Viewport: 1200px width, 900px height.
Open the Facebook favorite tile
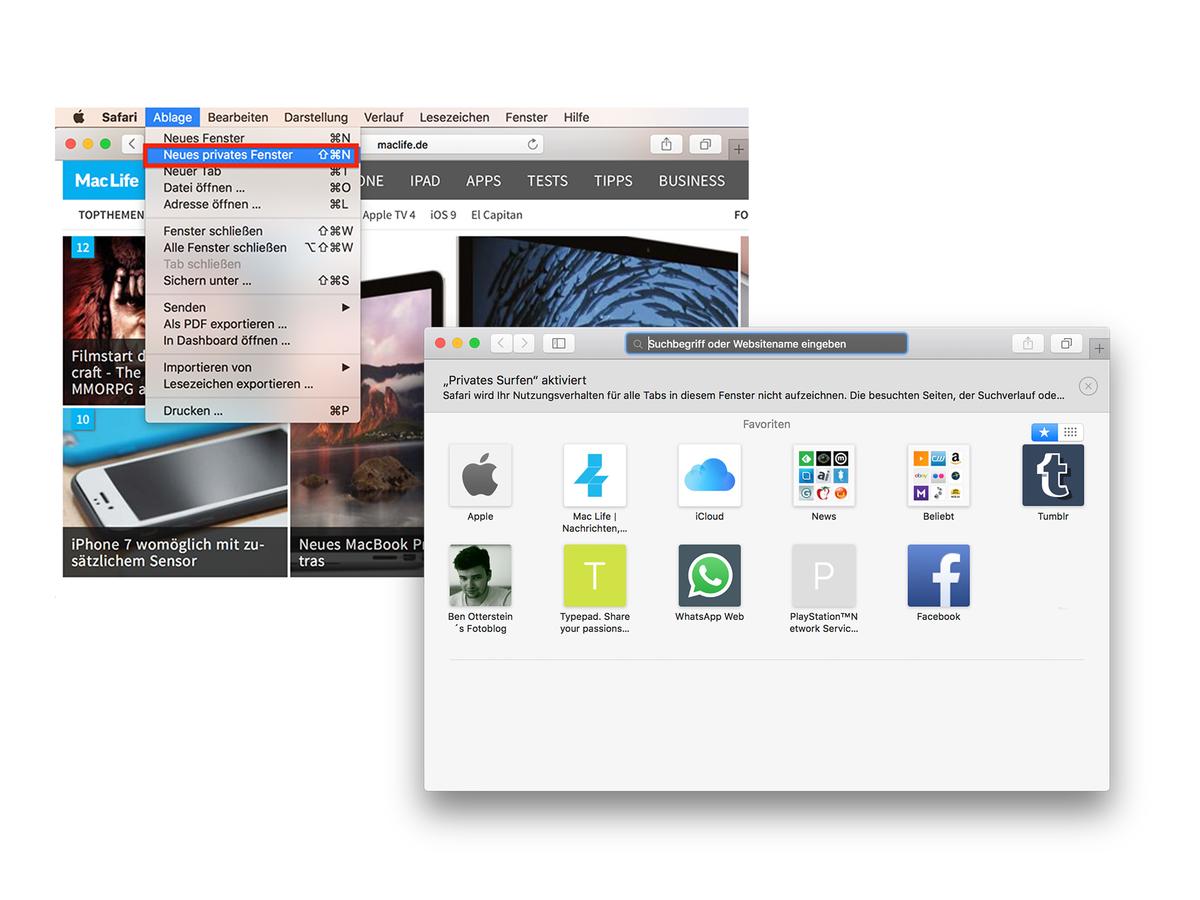coord(938,576)
